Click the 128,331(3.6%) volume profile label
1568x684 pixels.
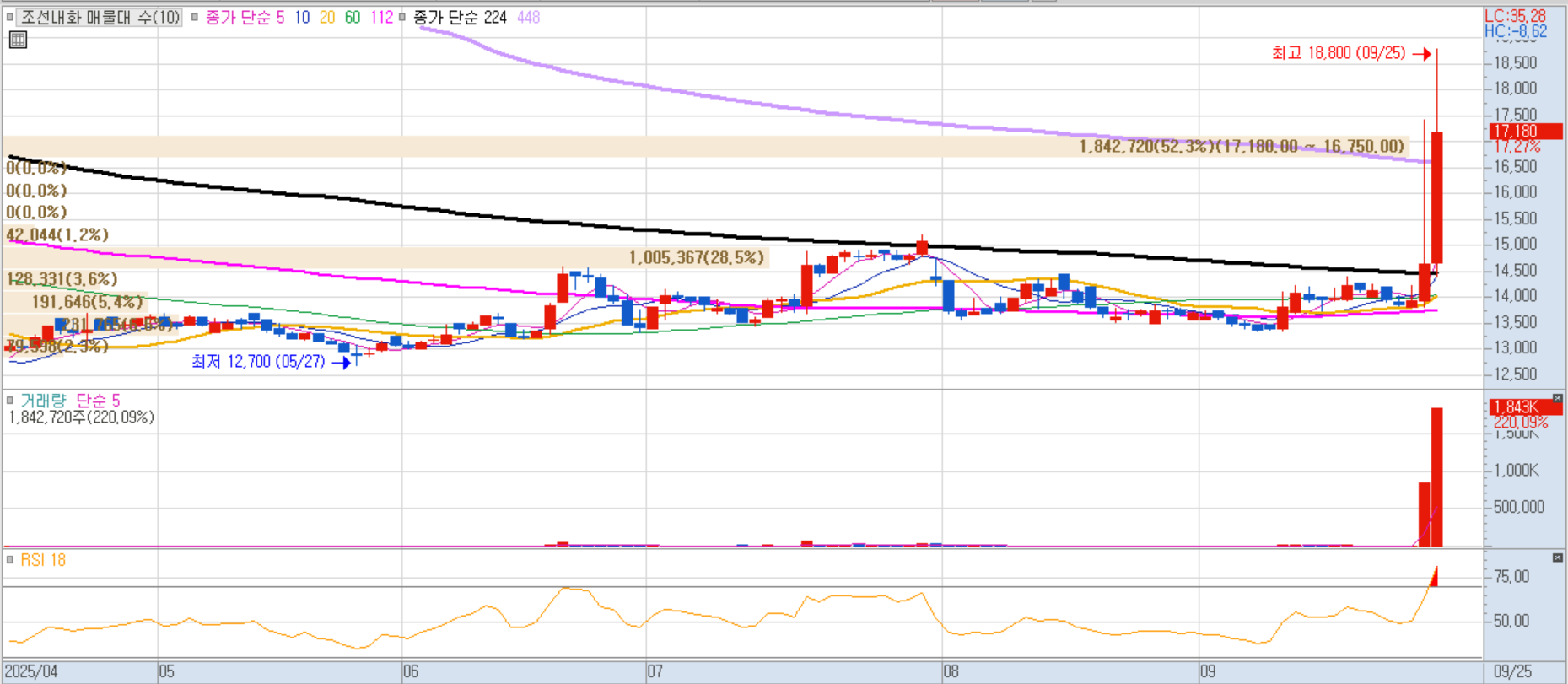[62, 279]
